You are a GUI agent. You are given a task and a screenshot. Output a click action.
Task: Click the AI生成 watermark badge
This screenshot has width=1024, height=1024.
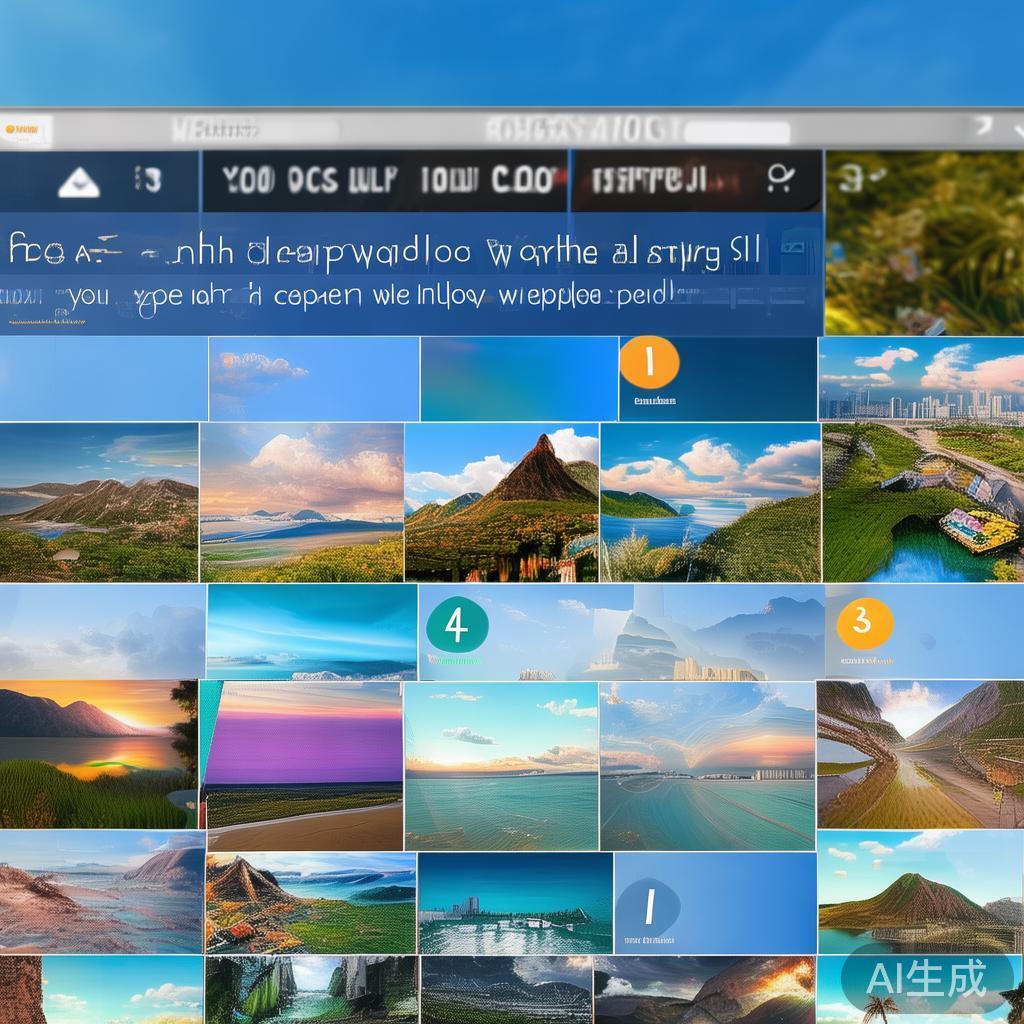925,978
